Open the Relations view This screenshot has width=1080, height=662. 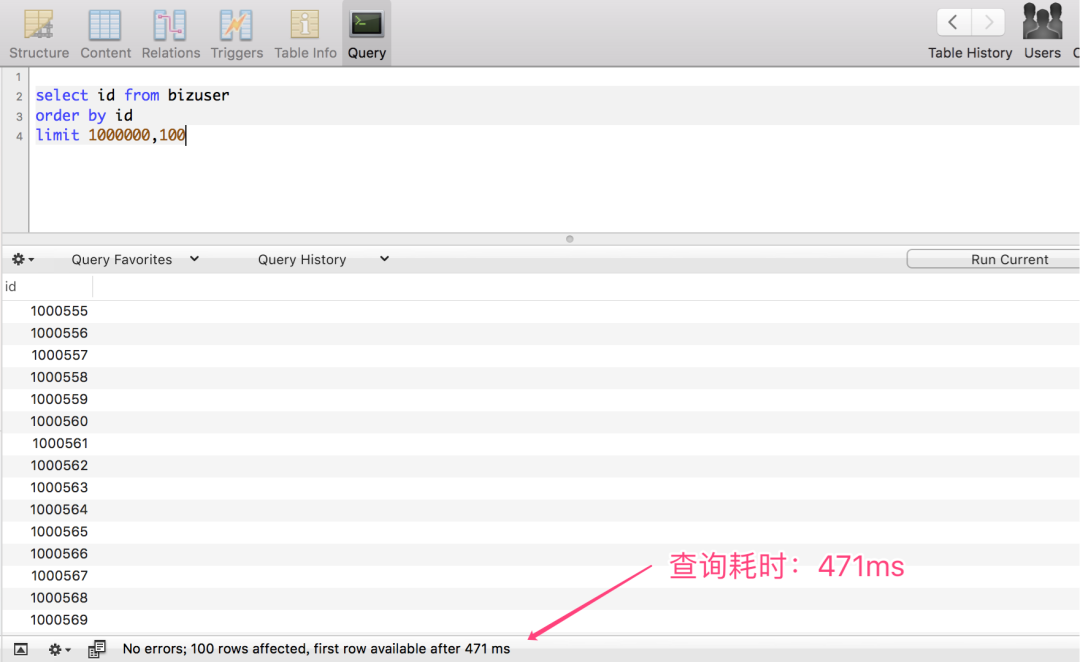coord(170,26)
